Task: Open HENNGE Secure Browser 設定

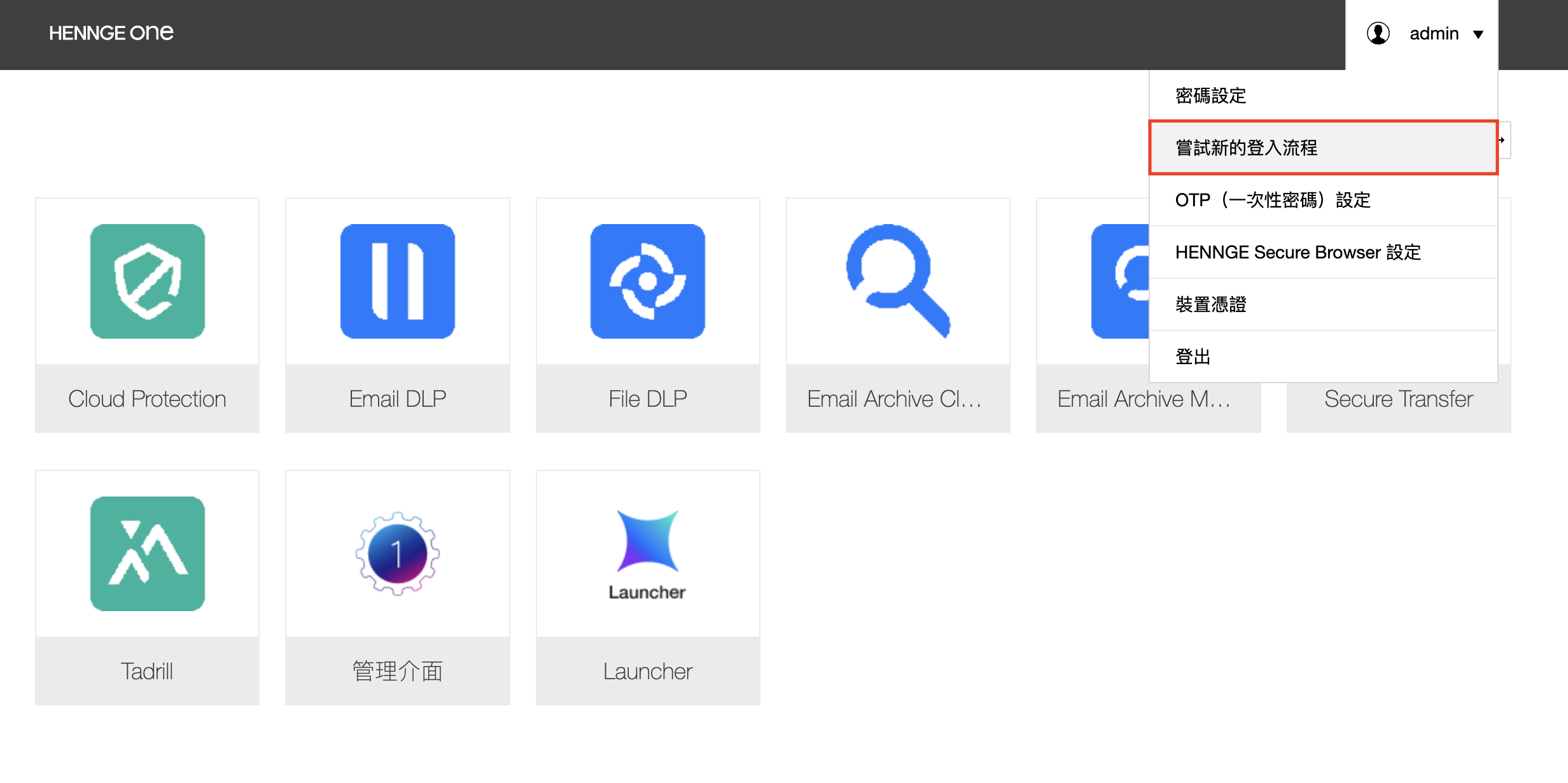Action: point(1323,252)
